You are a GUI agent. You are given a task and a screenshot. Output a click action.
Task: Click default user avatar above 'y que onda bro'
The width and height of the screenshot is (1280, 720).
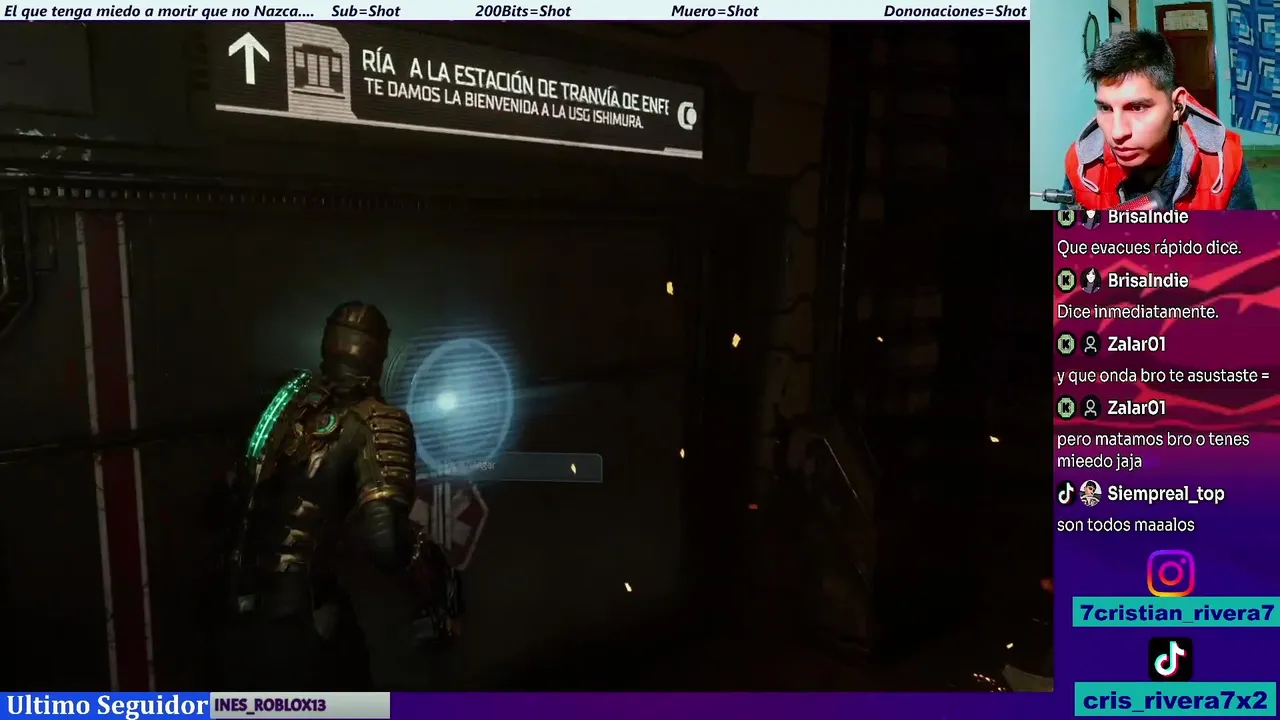(x=1090, y=344)
